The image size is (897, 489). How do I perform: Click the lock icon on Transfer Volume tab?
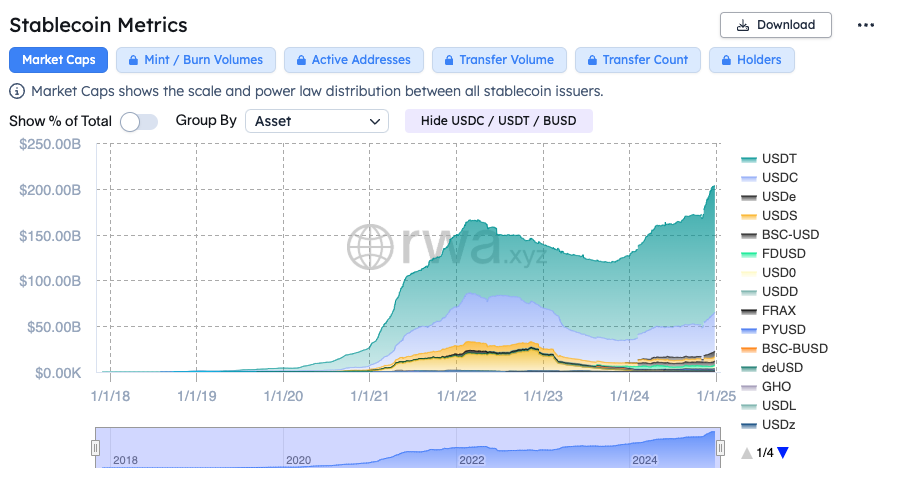449,60
